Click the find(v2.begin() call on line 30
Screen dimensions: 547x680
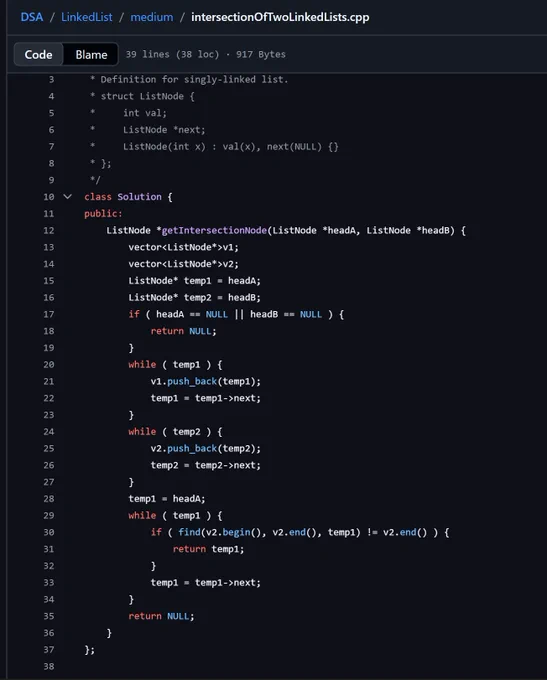click(x=222, y=533)
